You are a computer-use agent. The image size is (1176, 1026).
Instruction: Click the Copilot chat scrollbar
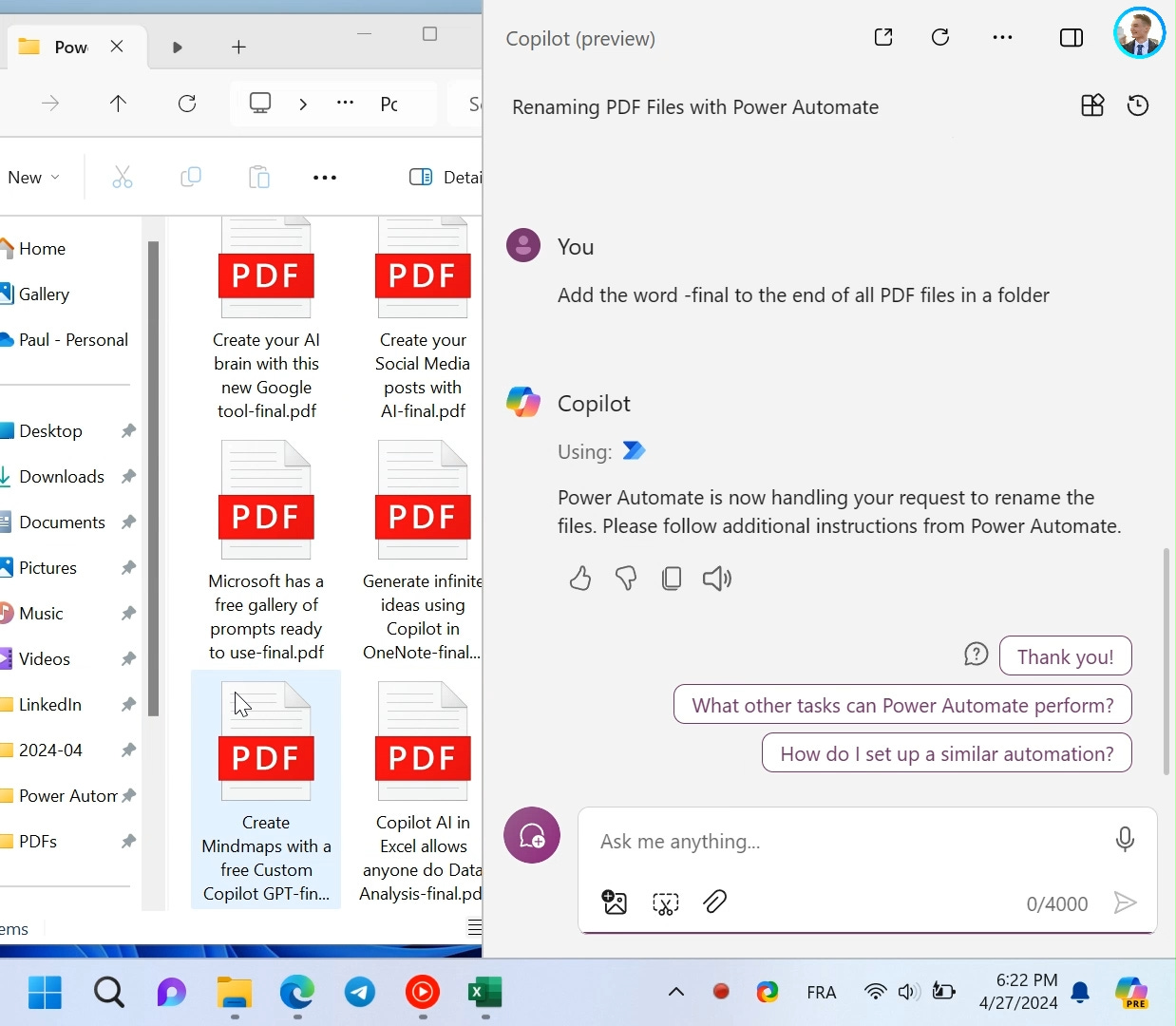pos(1167,661)
